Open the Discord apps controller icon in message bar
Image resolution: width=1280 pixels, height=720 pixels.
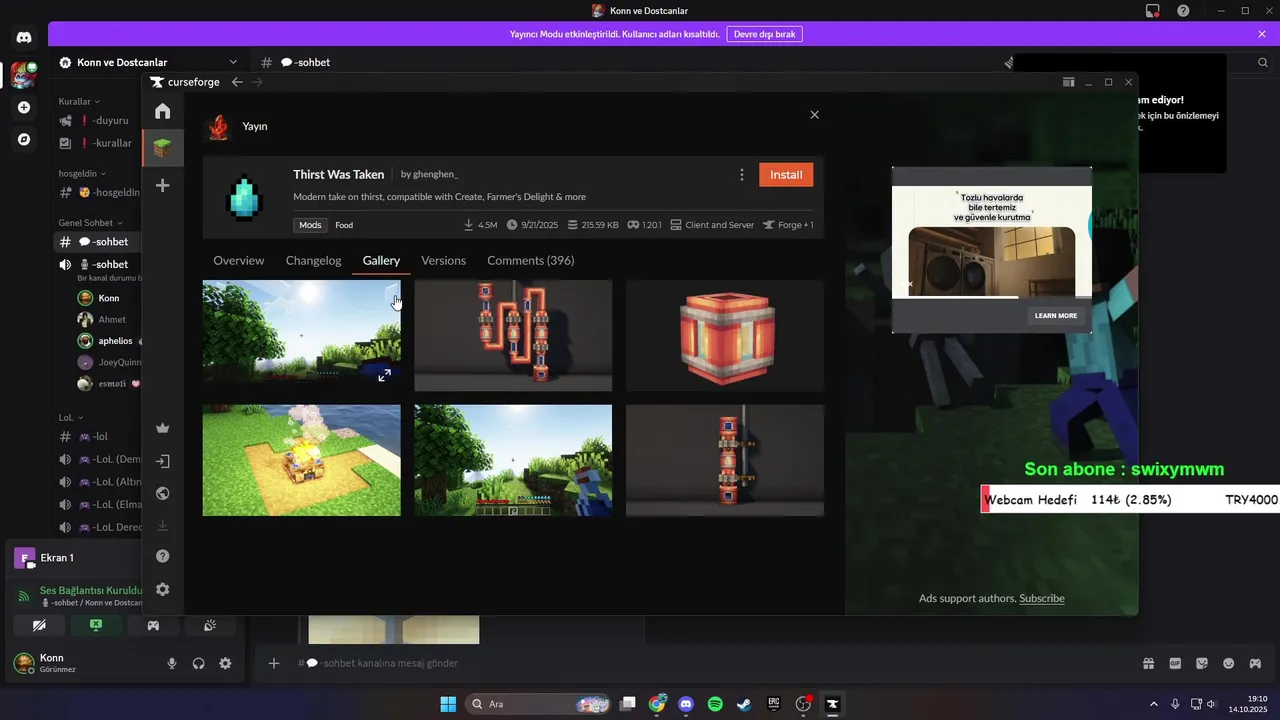(1256, 663)
